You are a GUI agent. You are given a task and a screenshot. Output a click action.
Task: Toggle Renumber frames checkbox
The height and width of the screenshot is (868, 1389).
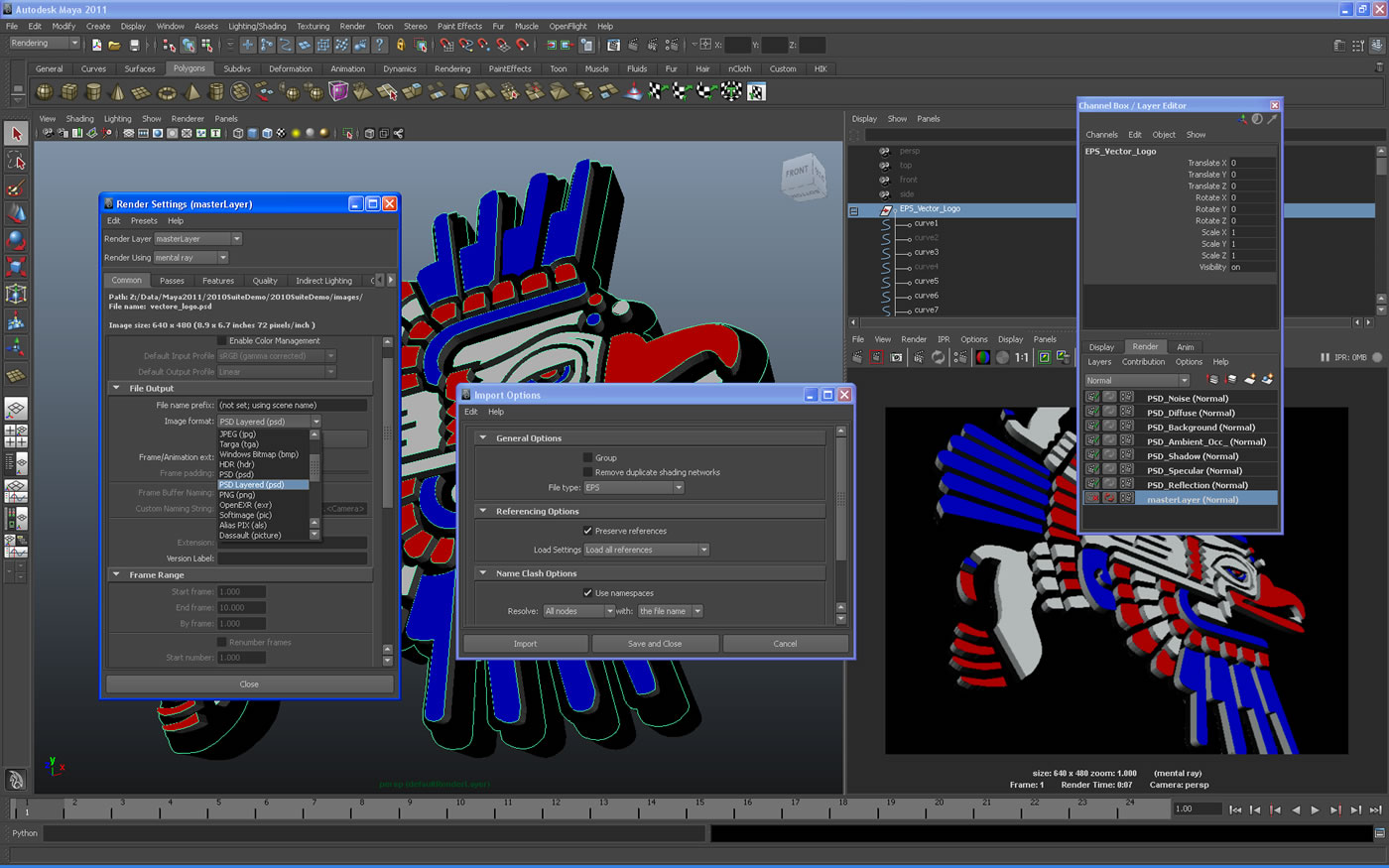222,642
